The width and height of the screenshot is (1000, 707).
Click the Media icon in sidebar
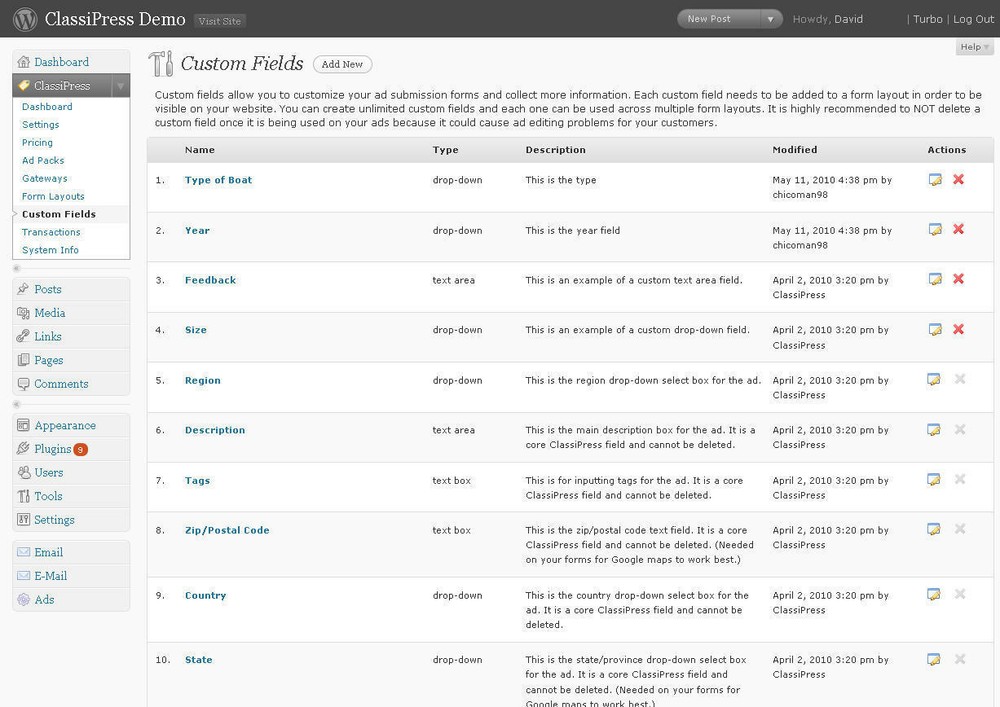pos(24,312)
